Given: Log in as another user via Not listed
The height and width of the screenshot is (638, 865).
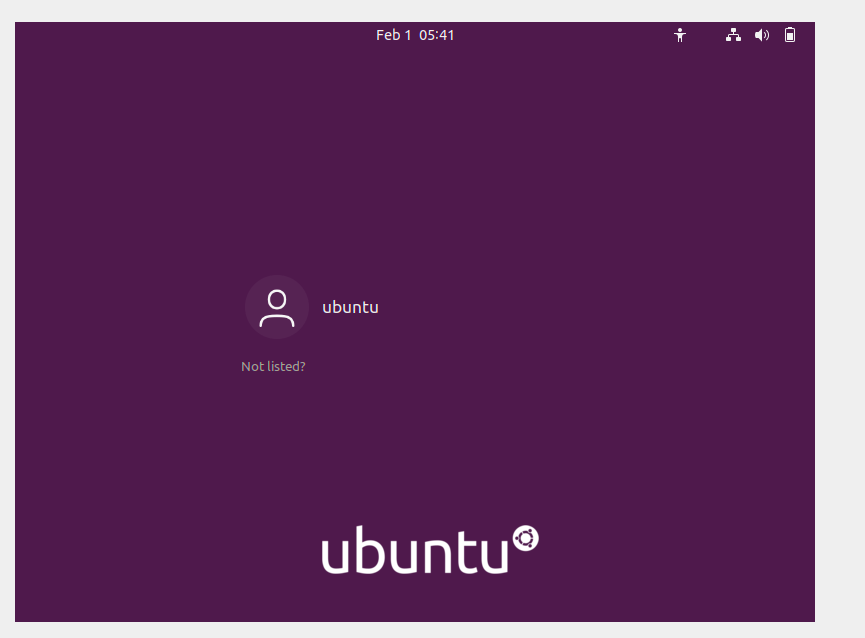Looking at the screenshot, I should coord(273,366).
